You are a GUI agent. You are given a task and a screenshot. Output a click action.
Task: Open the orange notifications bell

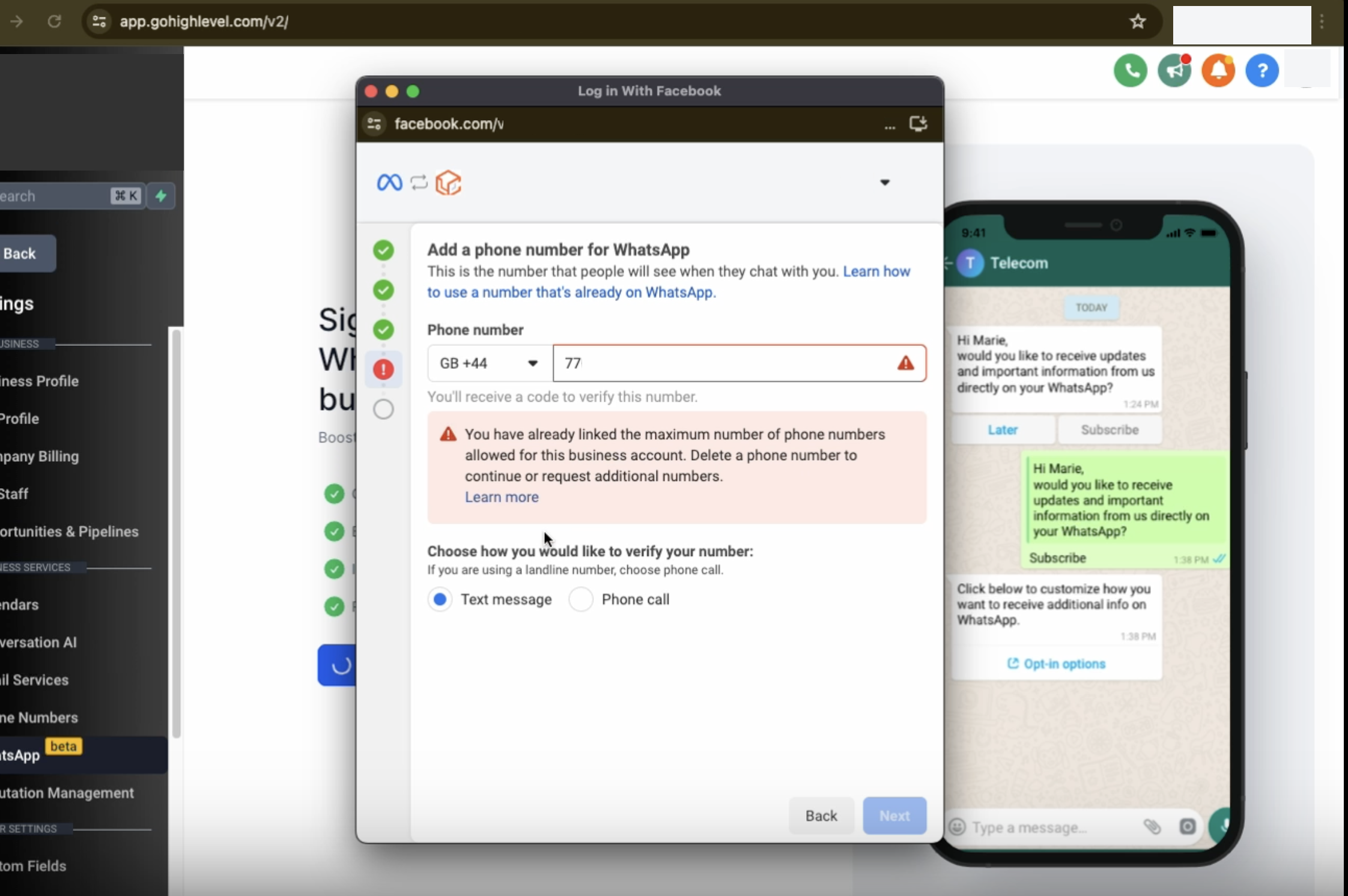1218,71
